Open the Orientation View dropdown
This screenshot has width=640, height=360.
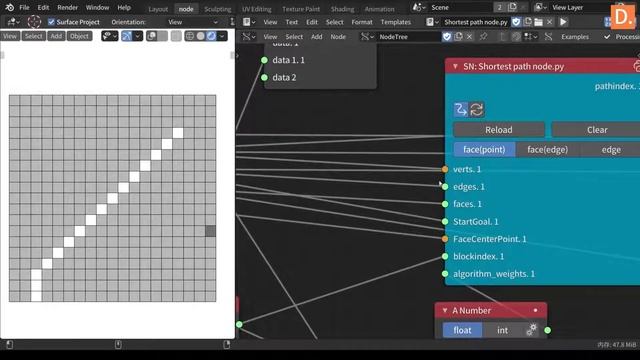pos(192,22)
